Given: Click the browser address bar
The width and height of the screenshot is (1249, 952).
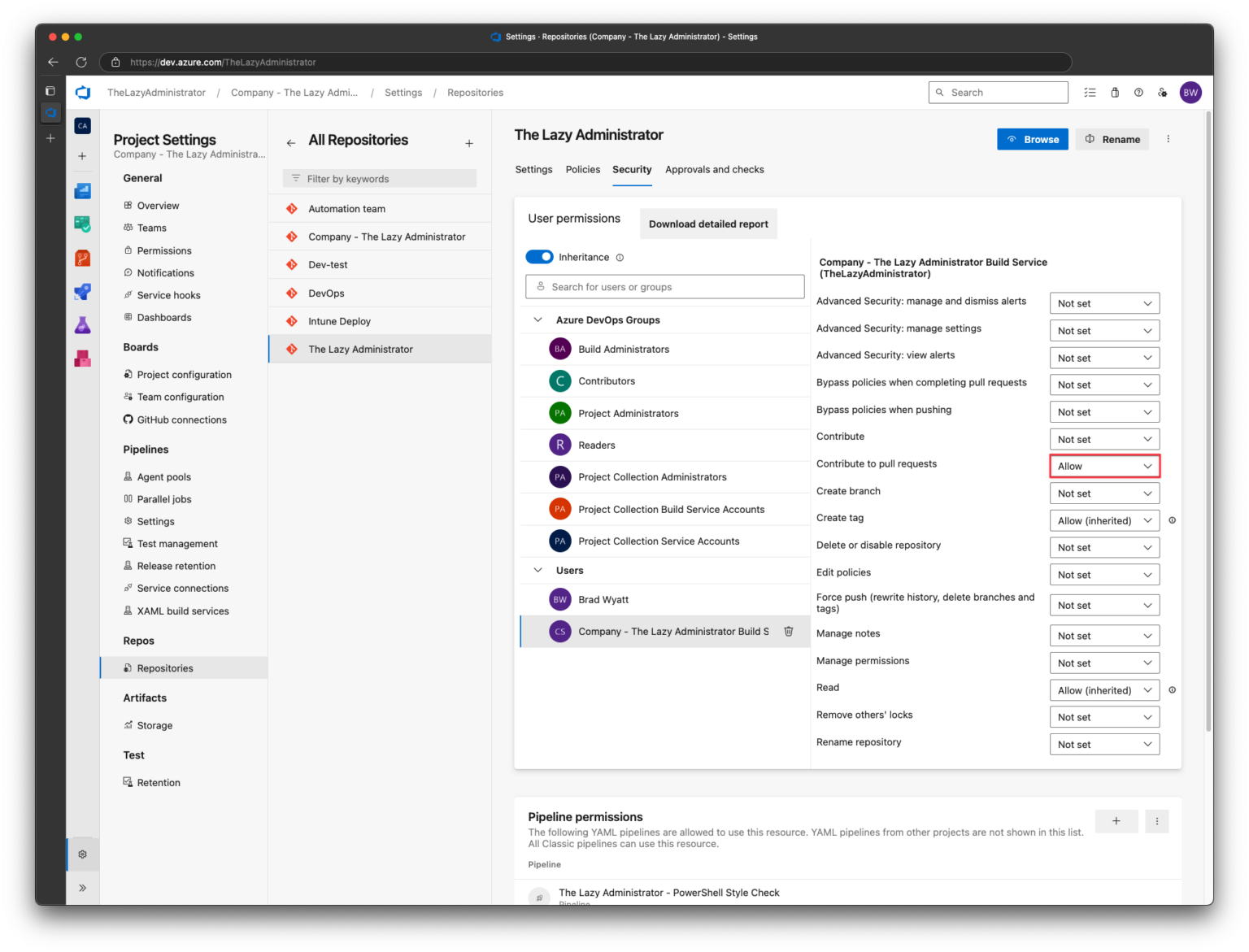Looking at the screenshot, I should click(585, 62).
